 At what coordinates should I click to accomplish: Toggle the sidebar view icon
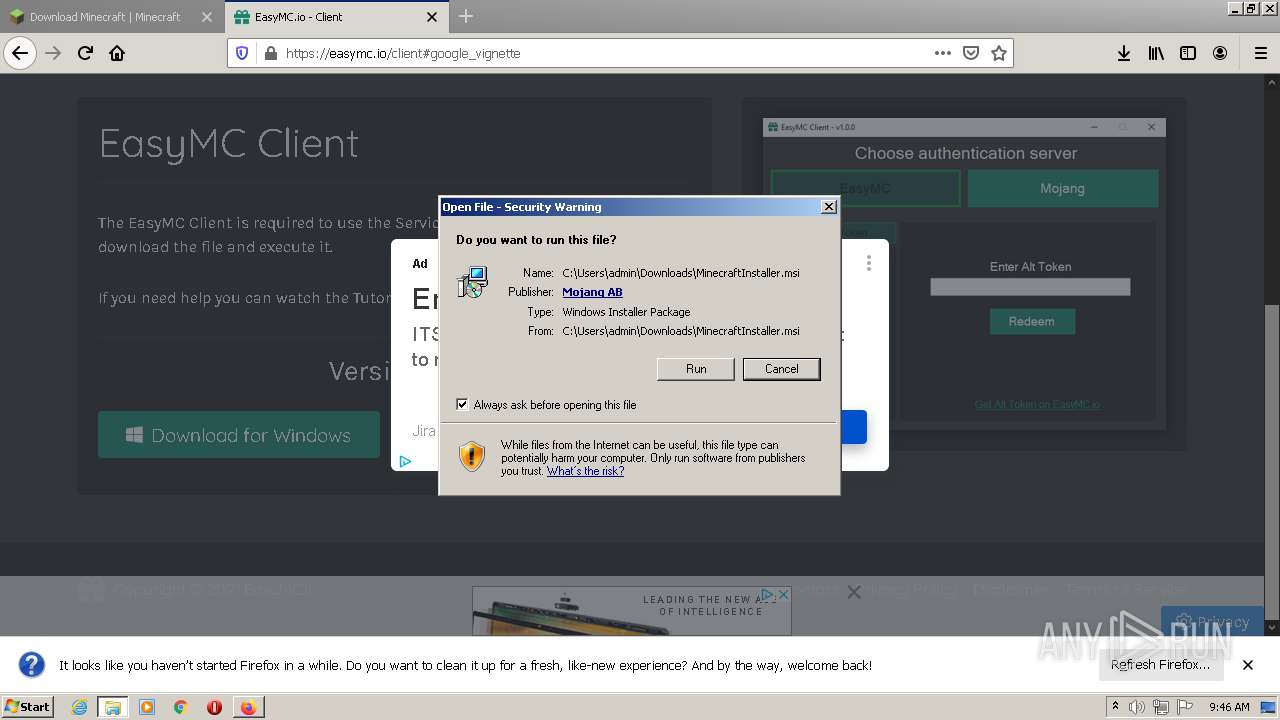(x=1188, y=53)
